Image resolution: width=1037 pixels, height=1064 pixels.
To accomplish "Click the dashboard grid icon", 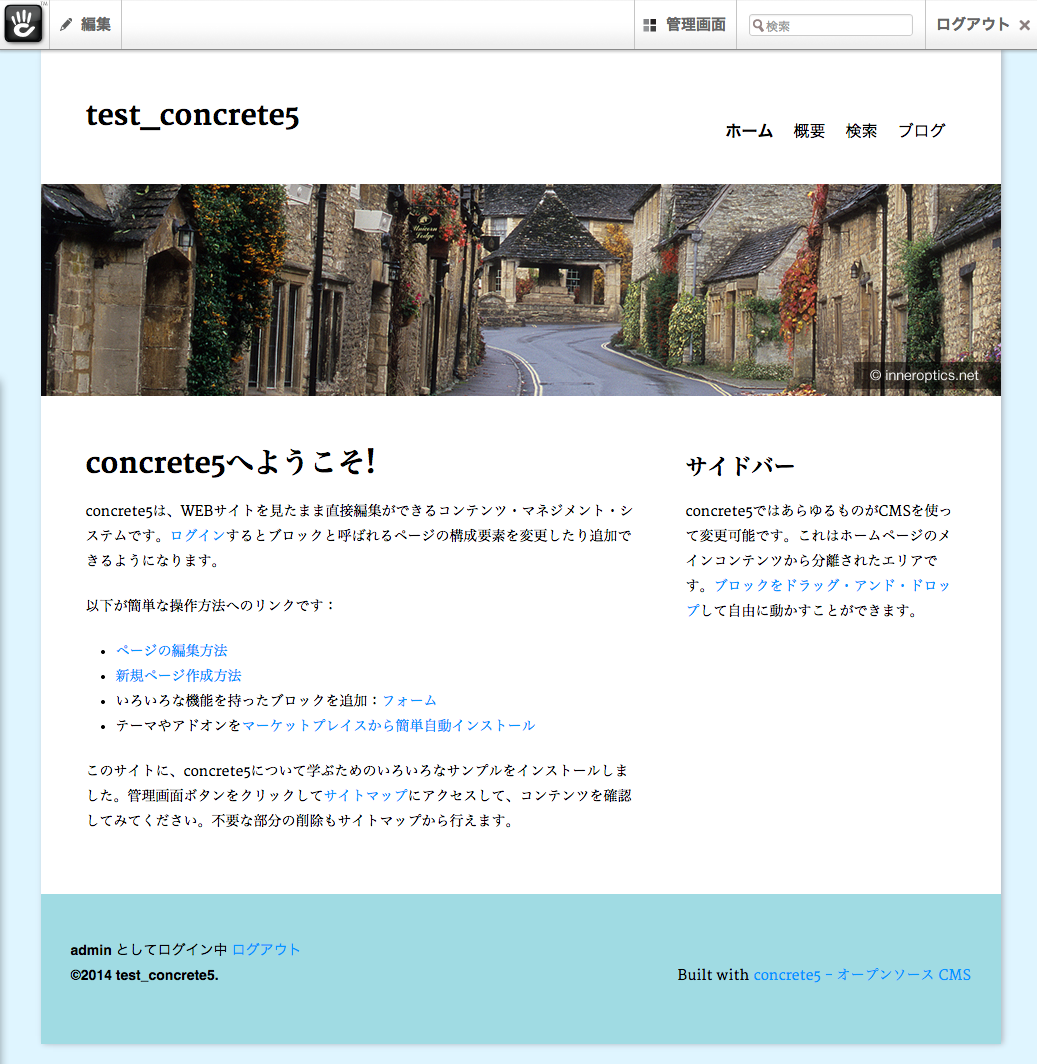I will pyautogui.click(x=649, y=25).
